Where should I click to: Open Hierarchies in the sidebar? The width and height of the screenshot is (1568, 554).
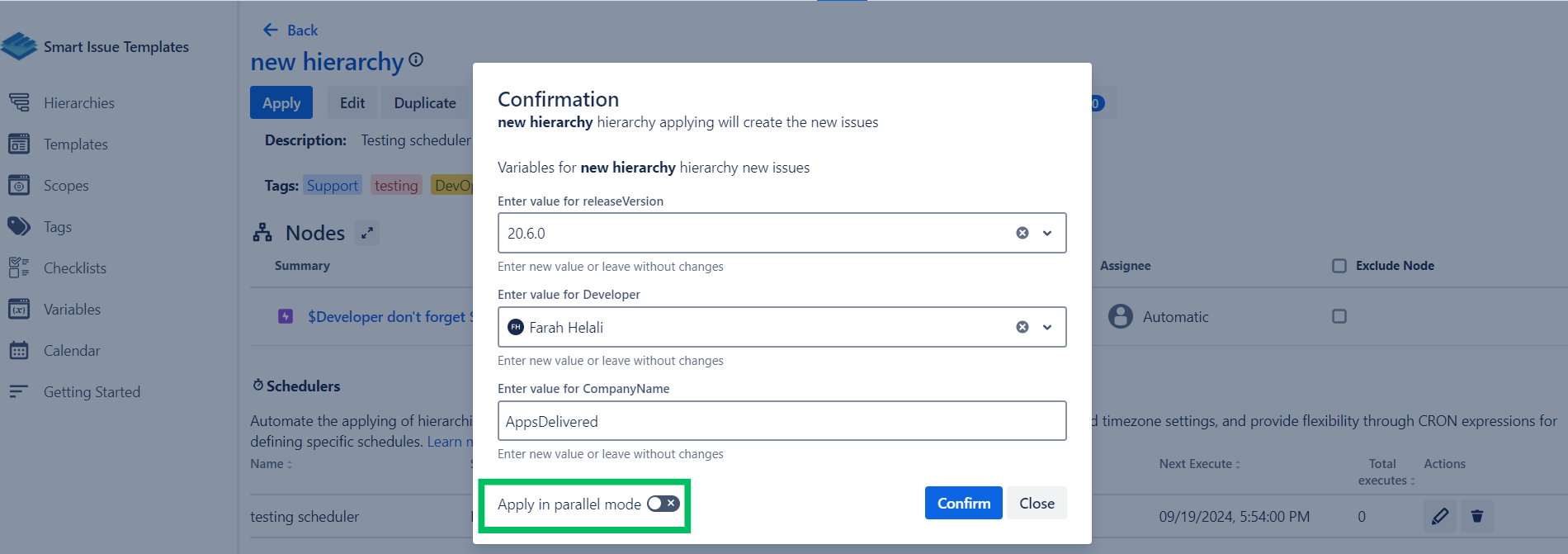(x=78, y=103)
